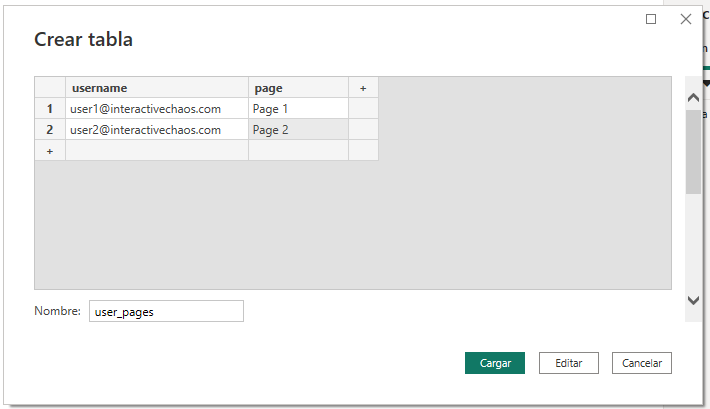The height and width of the screenshot is (409, 710).
Task: Maximize the Crear tabla dialog
Action: (651, 19)
